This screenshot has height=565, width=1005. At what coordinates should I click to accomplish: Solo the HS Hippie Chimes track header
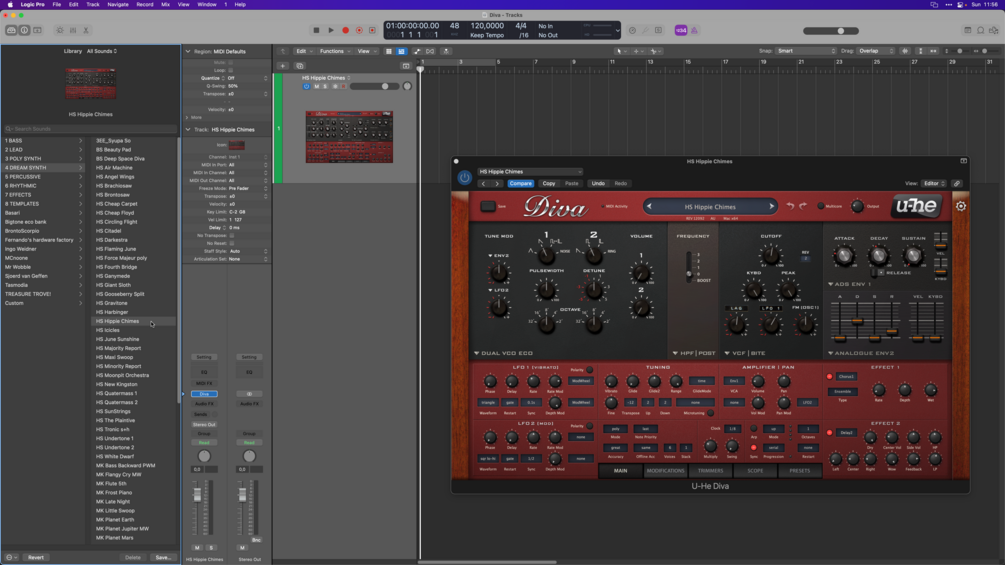pos(325,86)
